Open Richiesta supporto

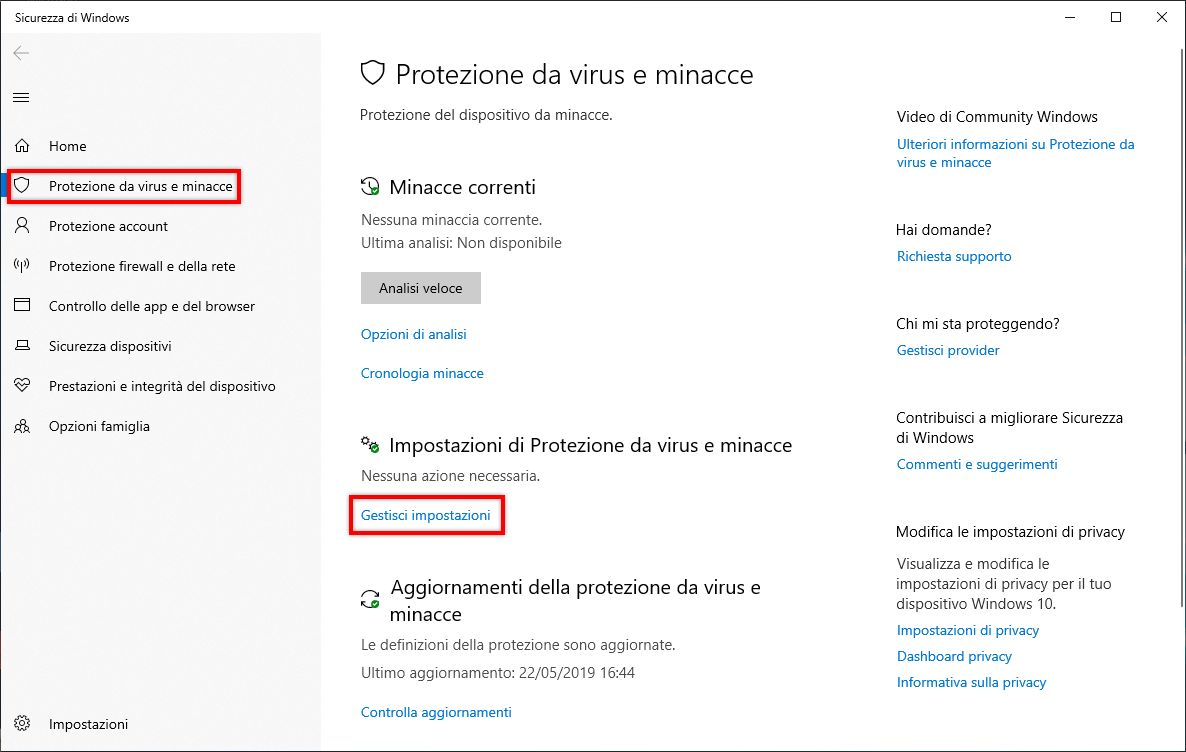[953, 256]
